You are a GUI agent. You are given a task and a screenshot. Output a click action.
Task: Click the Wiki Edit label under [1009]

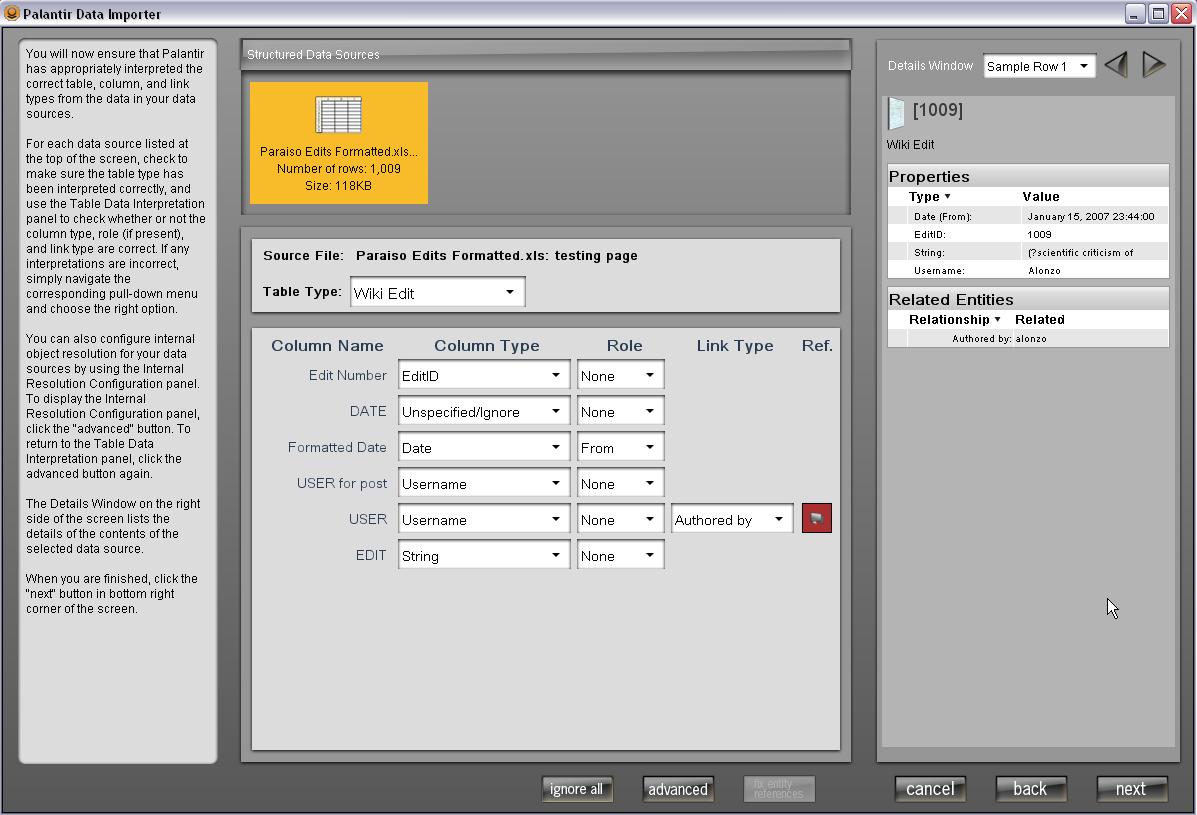[910, 145]
